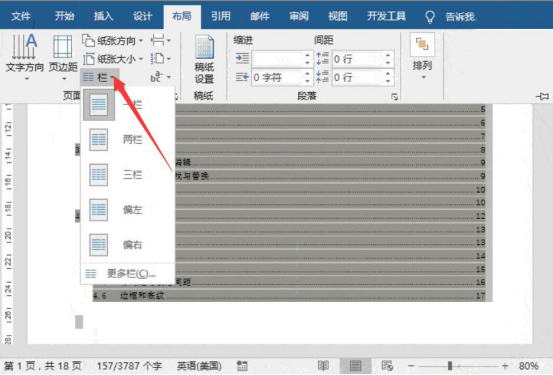Image resolution: width=553 pixels, height=375 pixels.
Task: Click the 稿纸设置 manuscript paper button
Action: (204, 59)
